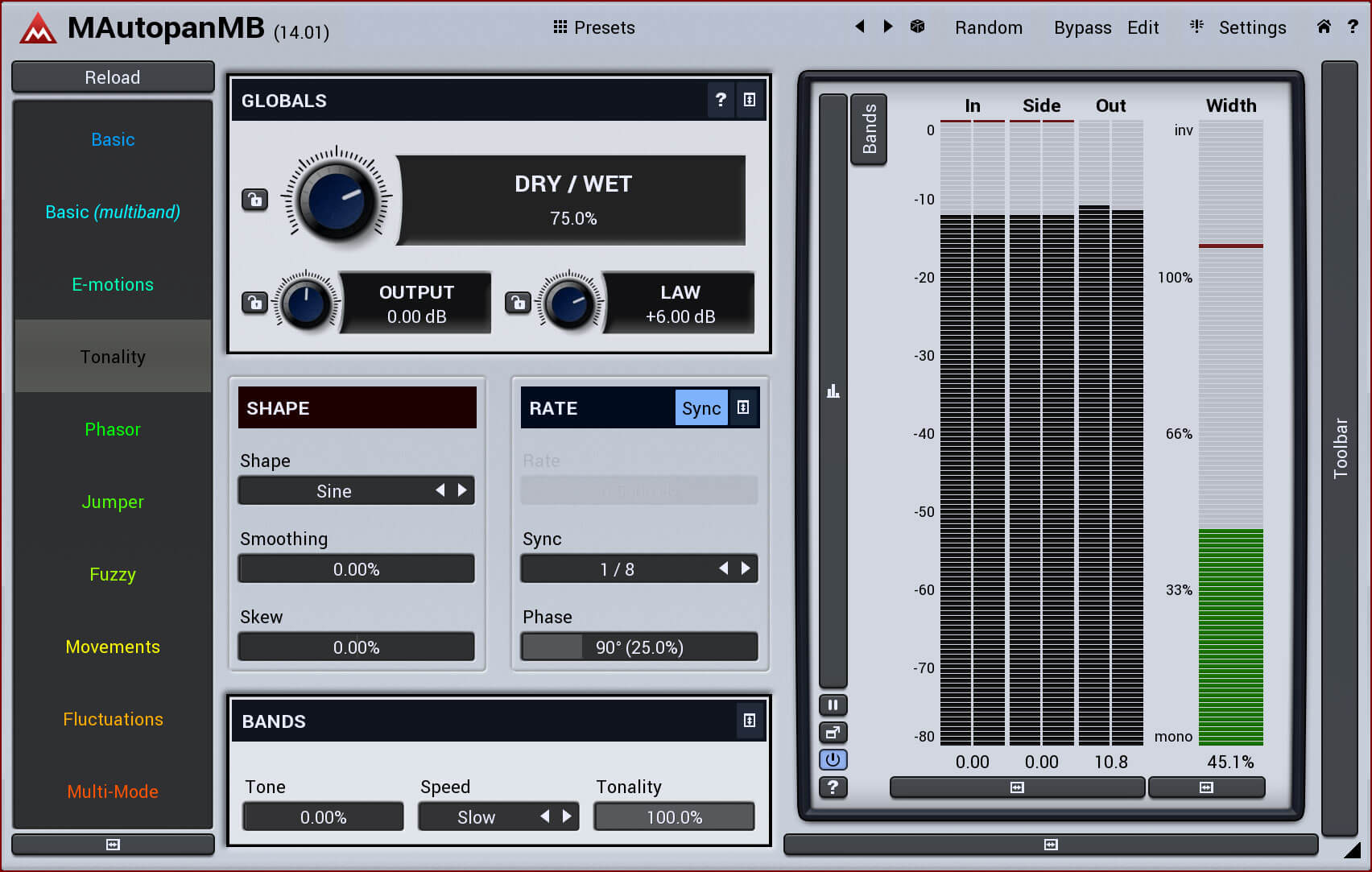Select previous Sync value arrow

pos(723,568)
